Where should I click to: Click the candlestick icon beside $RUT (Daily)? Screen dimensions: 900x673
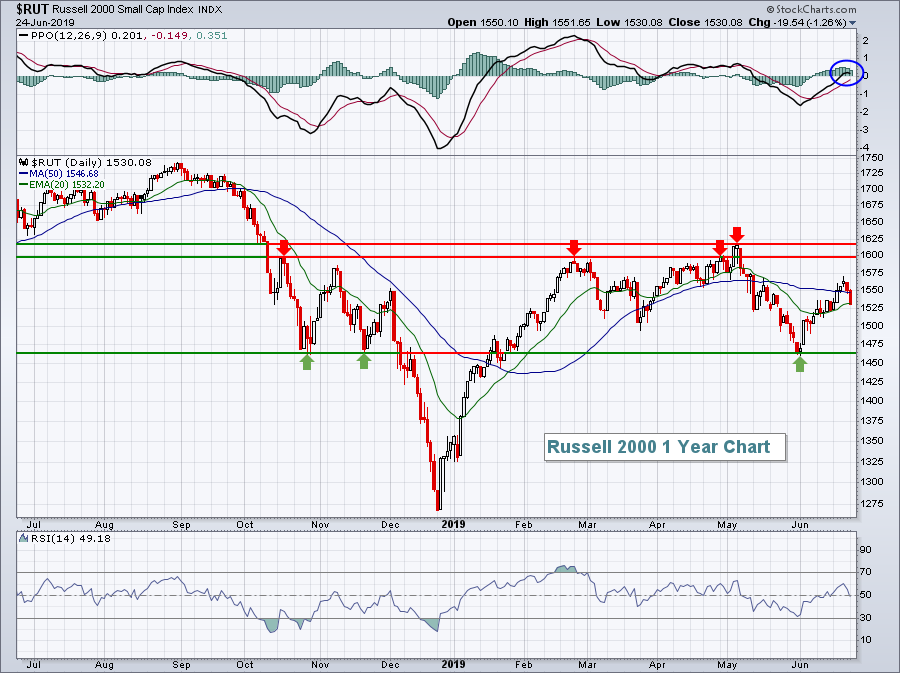(x=24, y=162)
